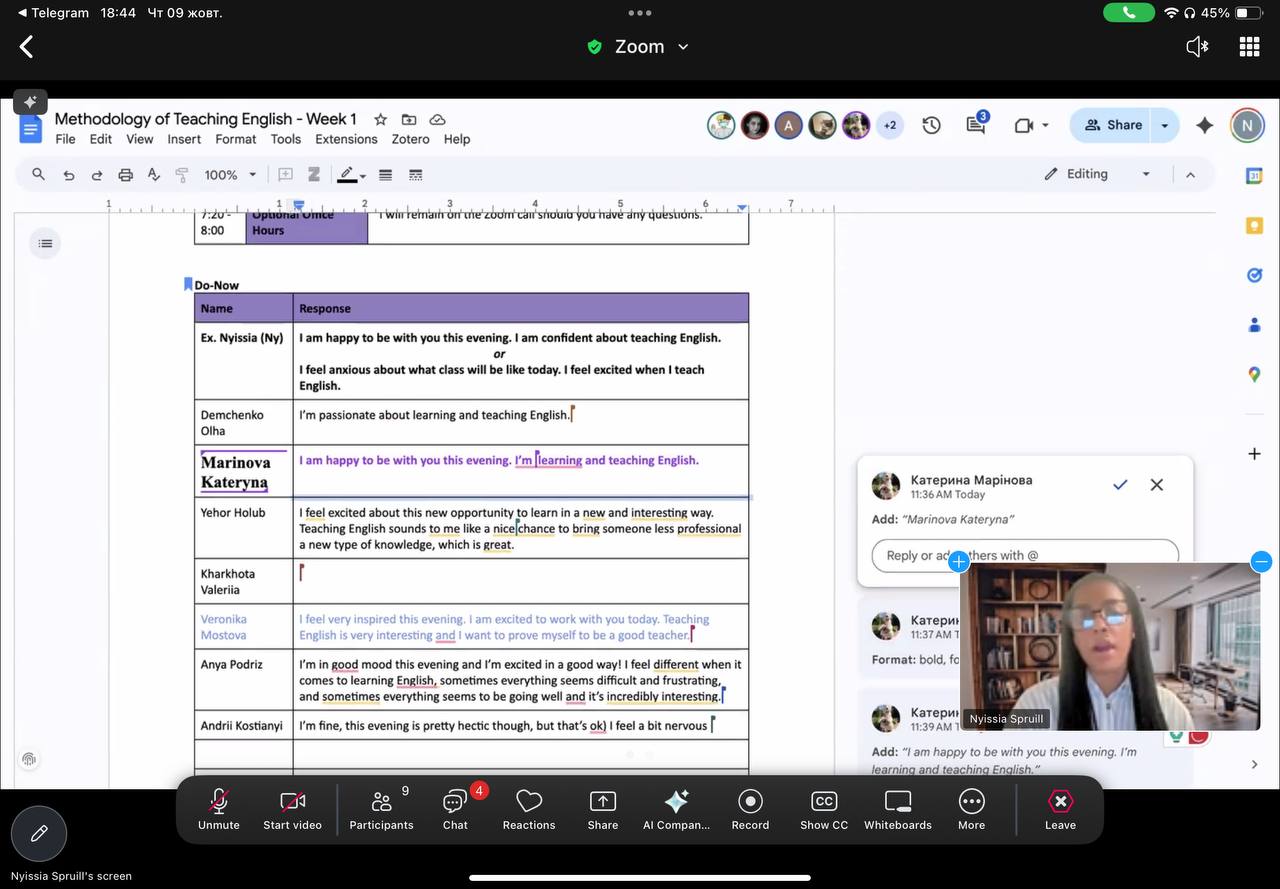Click the Share button in Docs
Viewport: 1280px width, 889px height.
point(1112,125)
